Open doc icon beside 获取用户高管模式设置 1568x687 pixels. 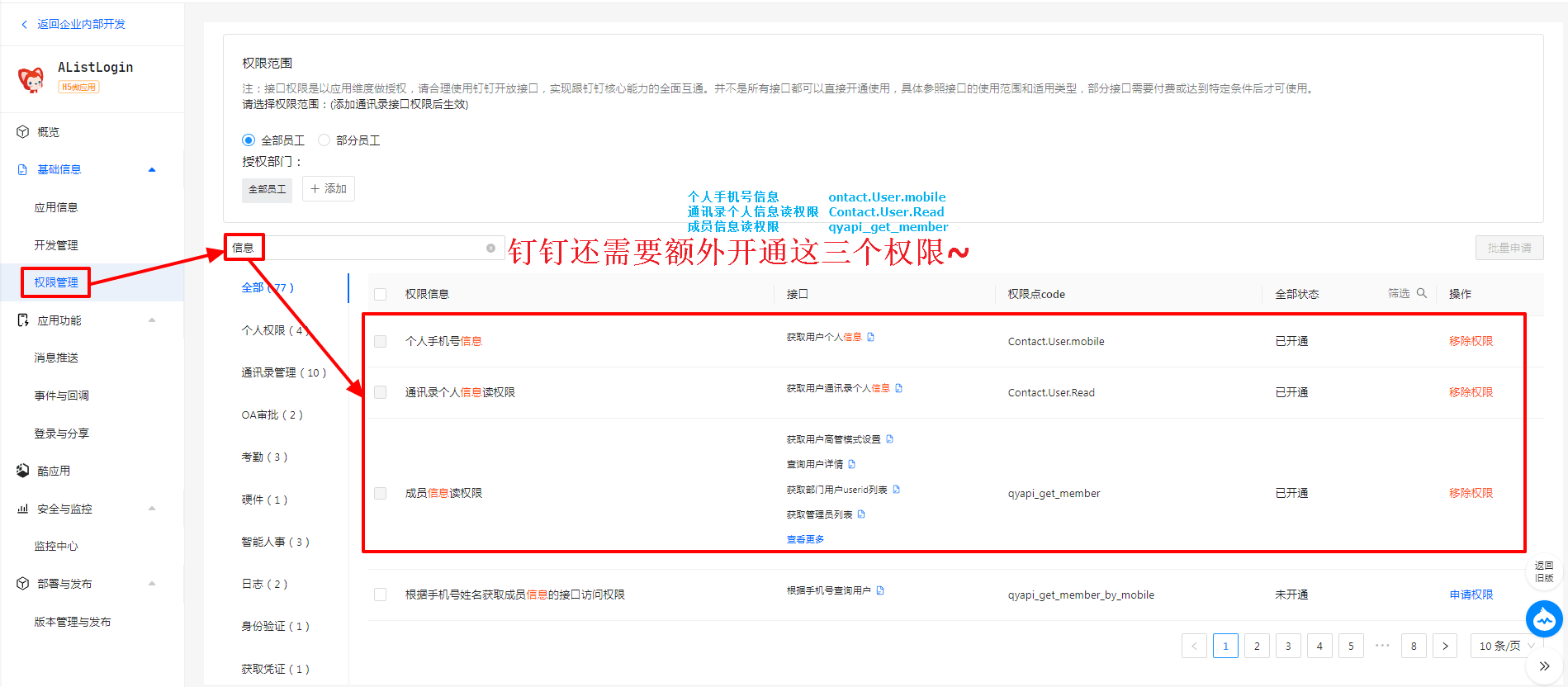[890, 439]
